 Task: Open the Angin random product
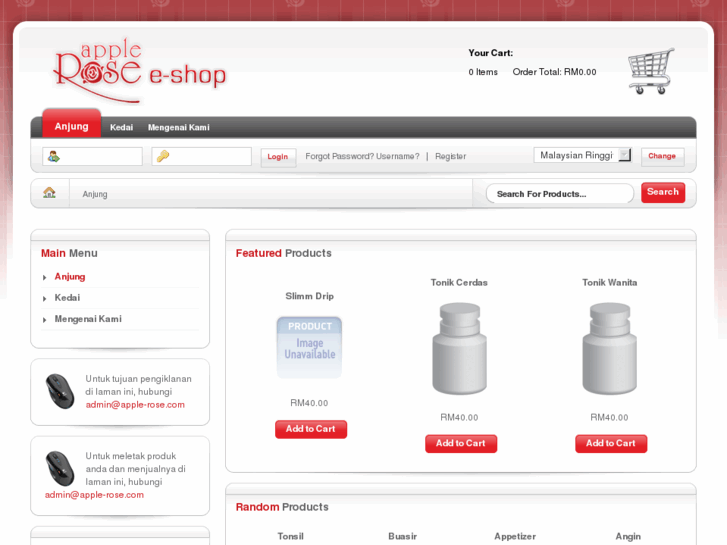tap(628, 536)
